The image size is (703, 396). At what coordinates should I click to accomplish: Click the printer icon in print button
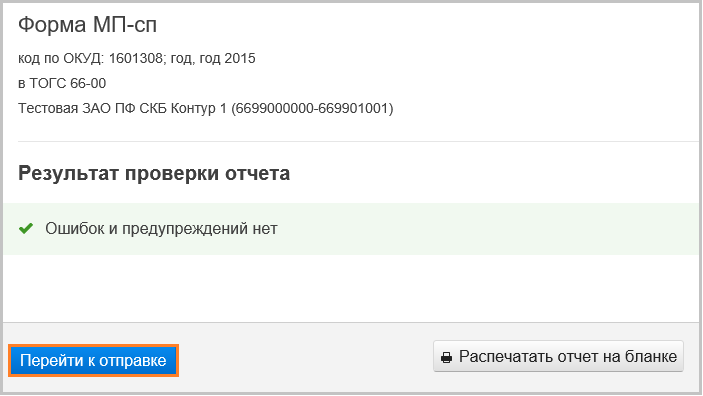pyautogui.click(x=447, y=357)
